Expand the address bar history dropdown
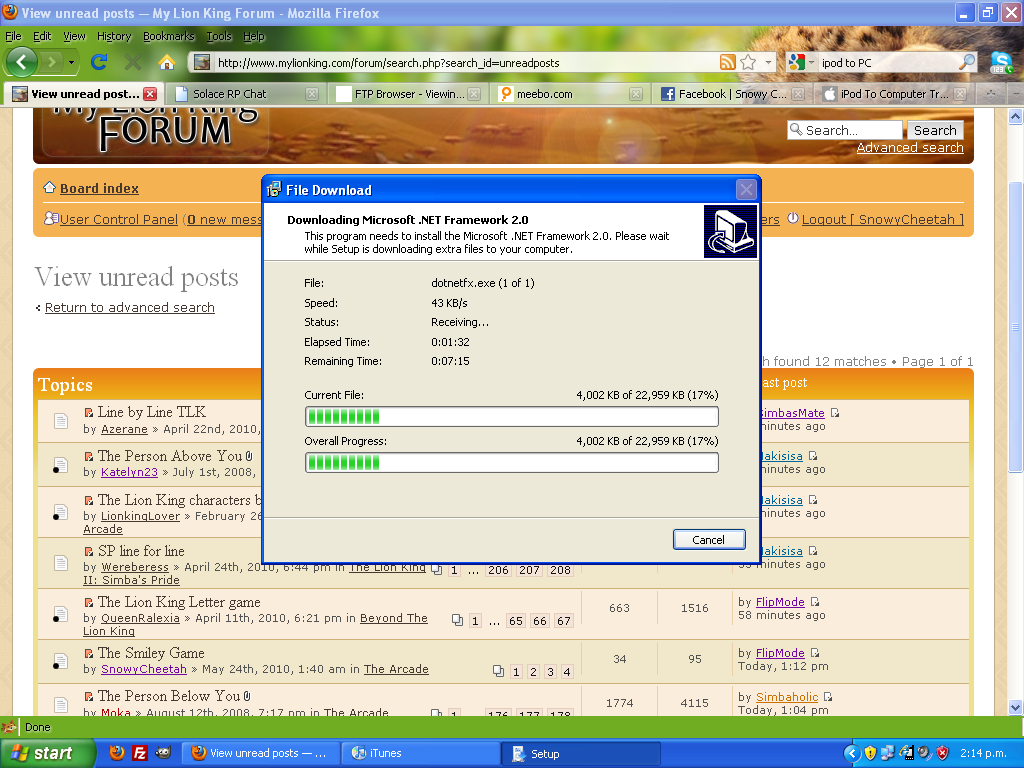 769,63
